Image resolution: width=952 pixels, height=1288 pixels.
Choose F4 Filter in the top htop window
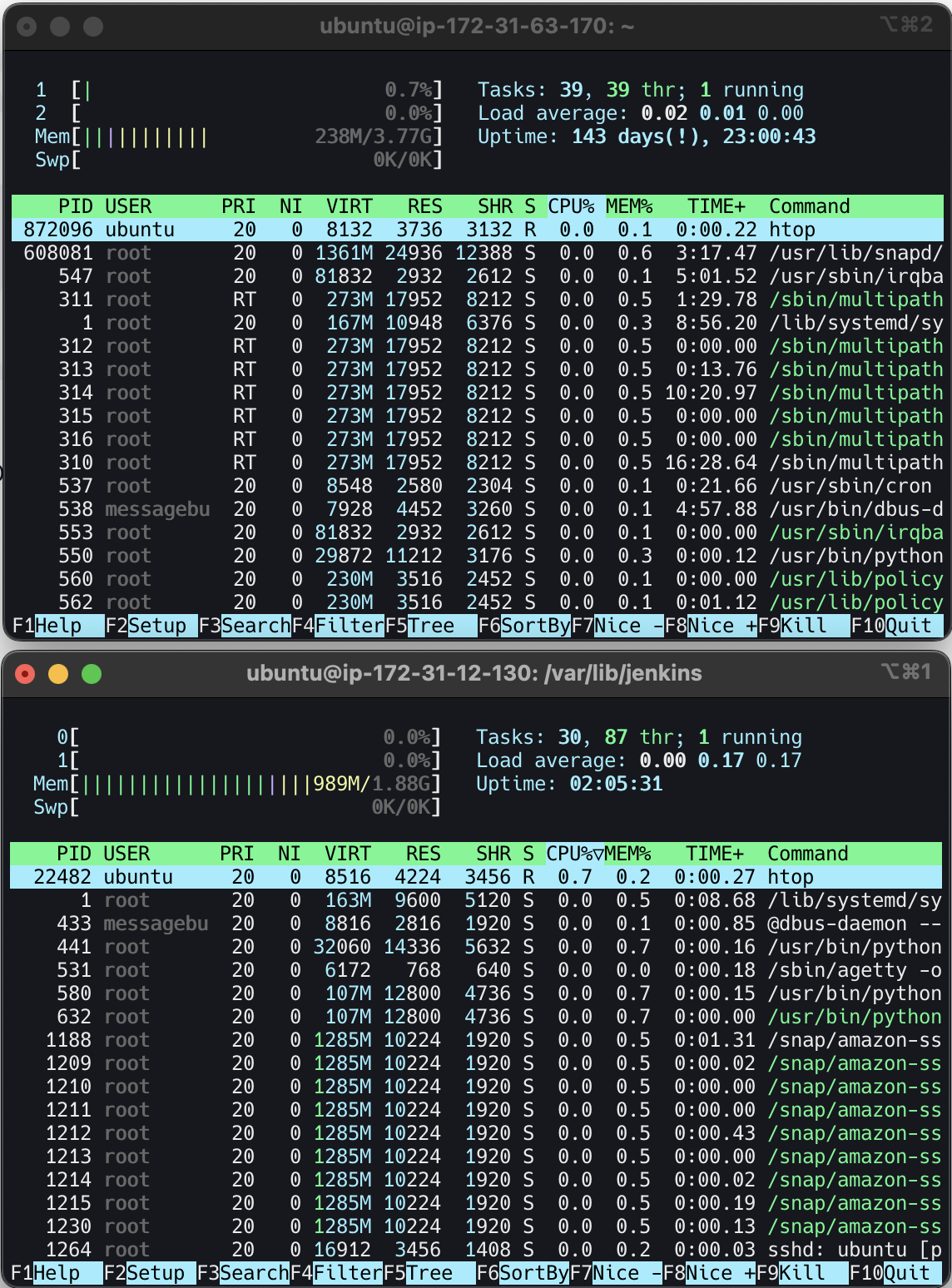[x=338, y=626]
